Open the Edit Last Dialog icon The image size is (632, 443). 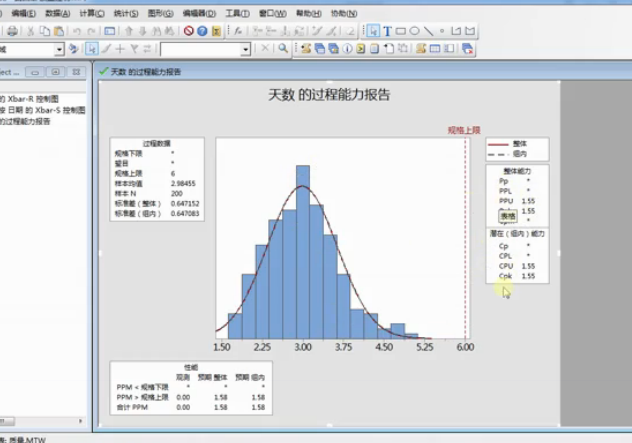tap(110, 31)
